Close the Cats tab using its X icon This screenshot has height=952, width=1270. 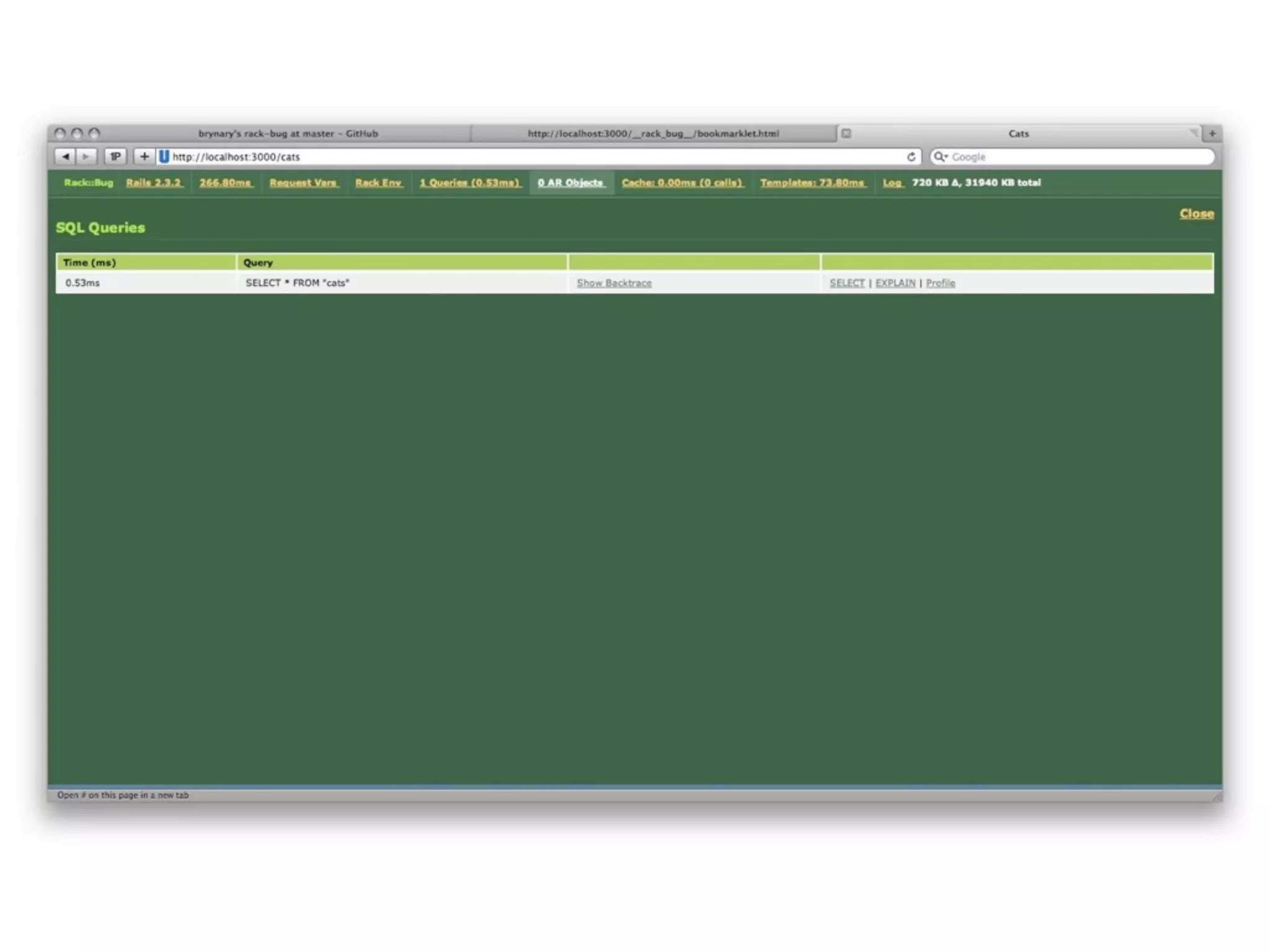click(x=846, y=133)
